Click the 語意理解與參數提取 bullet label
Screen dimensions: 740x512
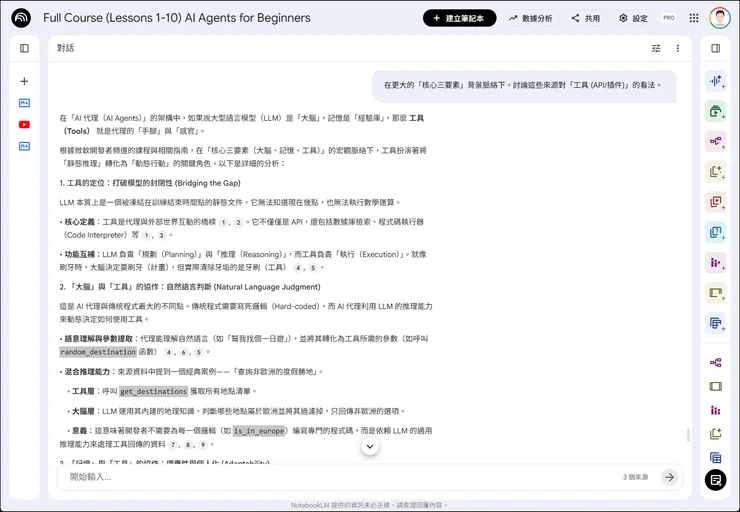(99, 339)
